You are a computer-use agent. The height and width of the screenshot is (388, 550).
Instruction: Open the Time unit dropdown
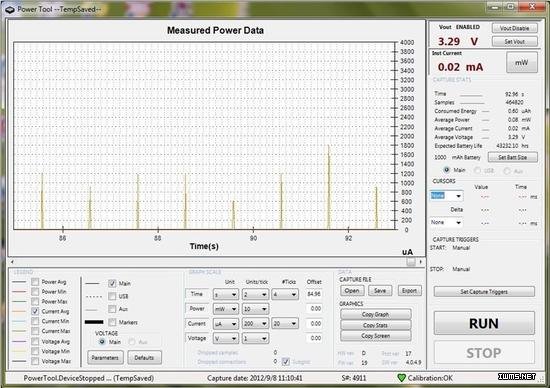[226, 294]
